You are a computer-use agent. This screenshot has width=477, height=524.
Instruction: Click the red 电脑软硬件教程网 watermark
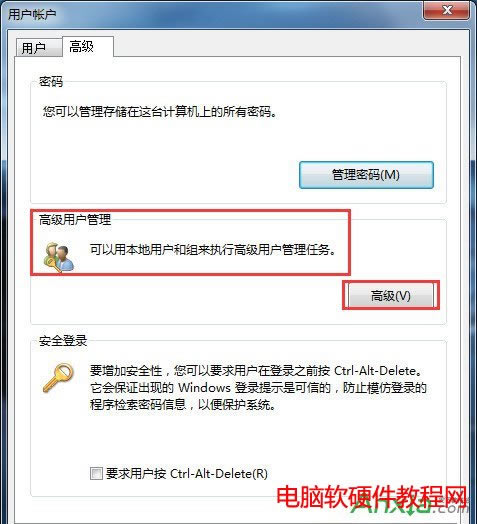[372, 497]
